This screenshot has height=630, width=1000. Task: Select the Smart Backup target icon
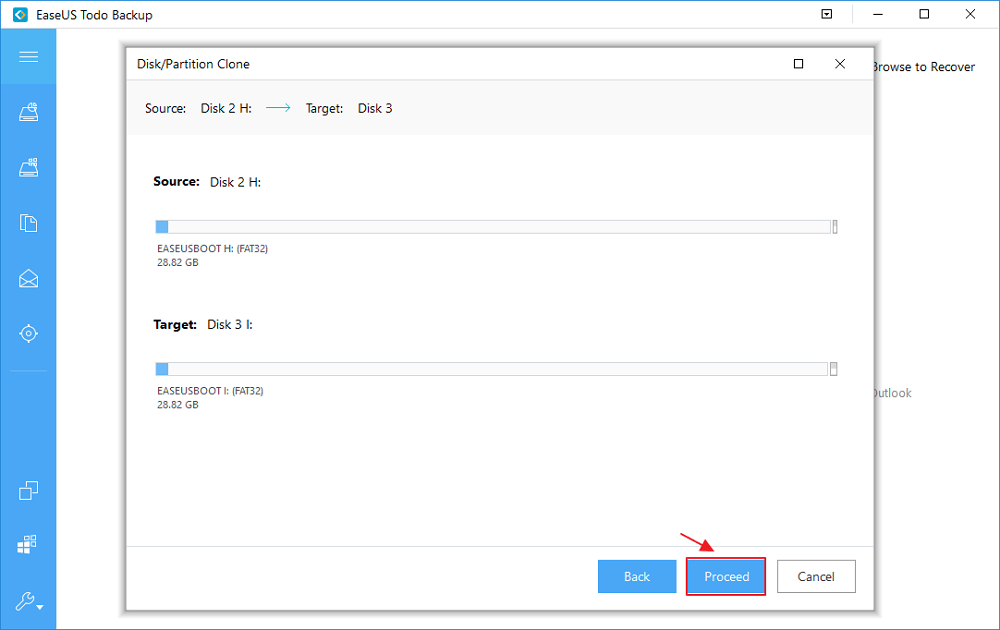[28, 333]
